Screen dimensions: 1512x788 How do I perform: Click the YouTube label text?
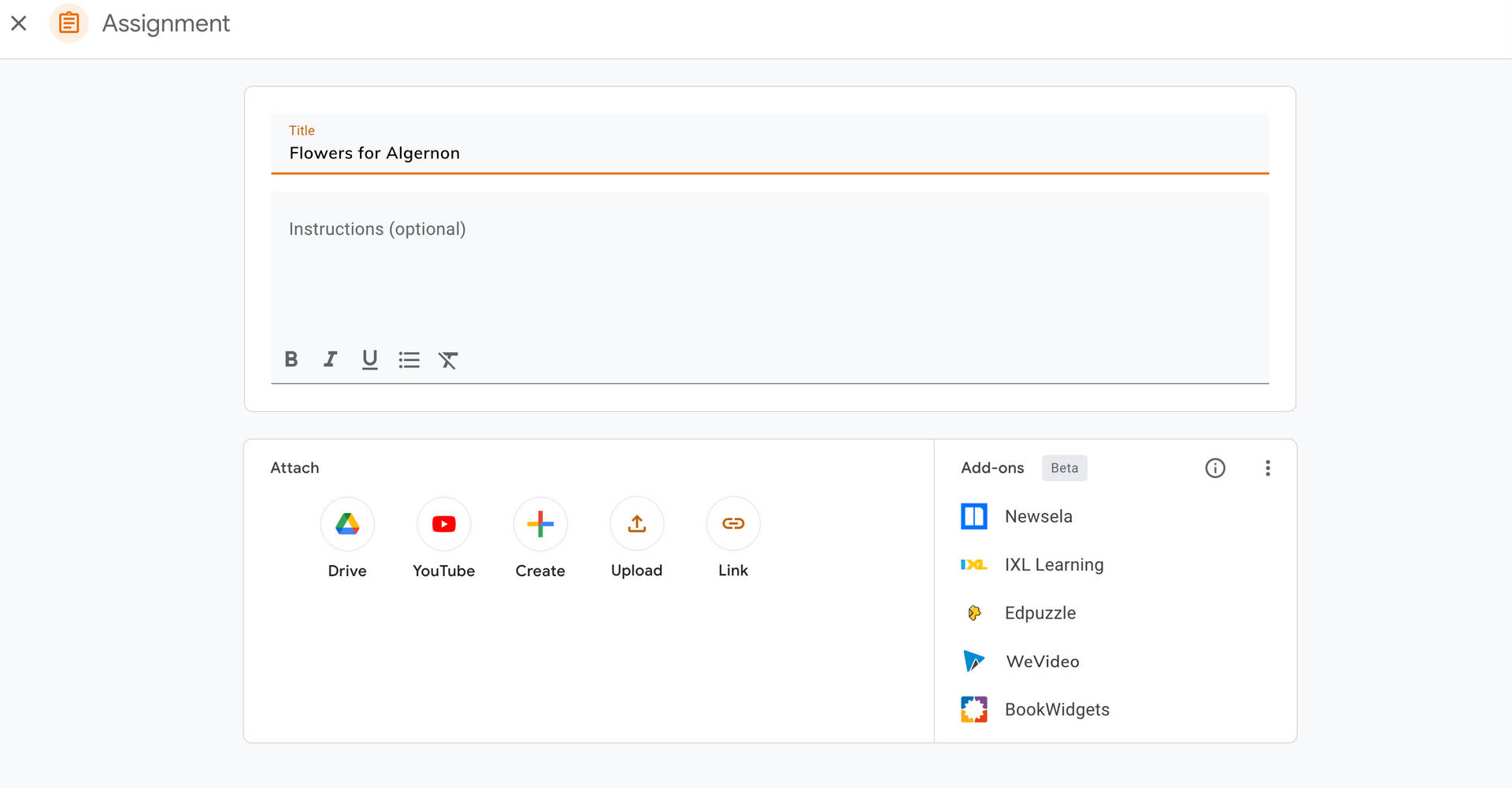(444, 571)
